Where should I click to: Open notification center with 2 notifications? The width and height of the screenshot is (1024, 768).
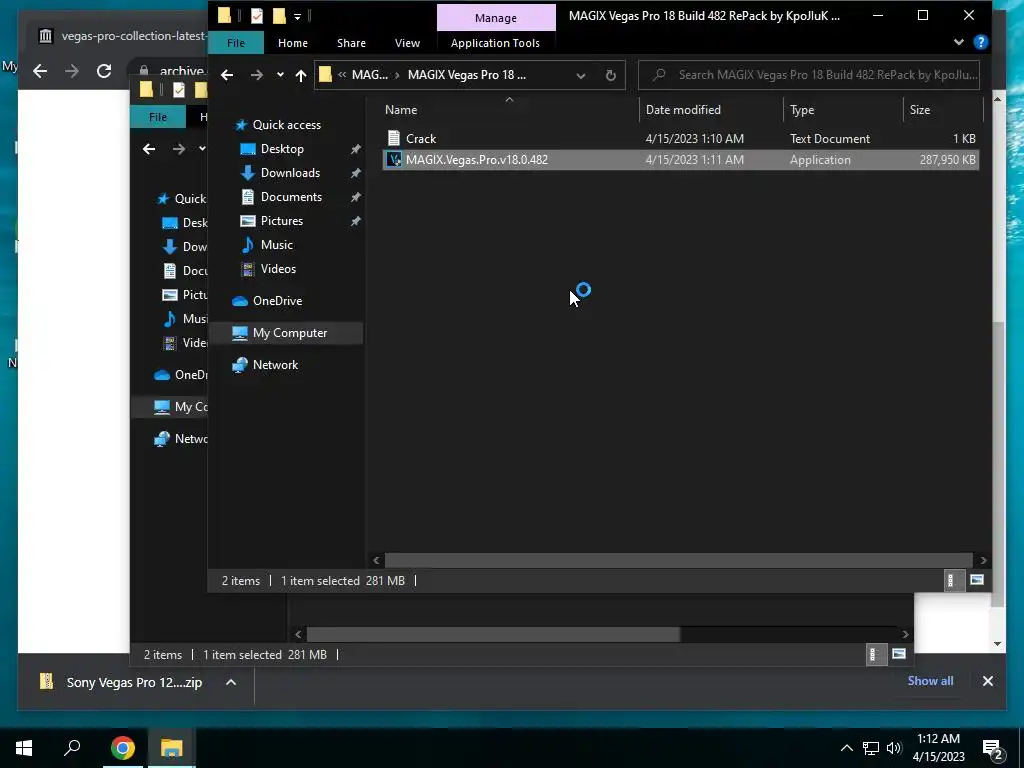(993, 750)
